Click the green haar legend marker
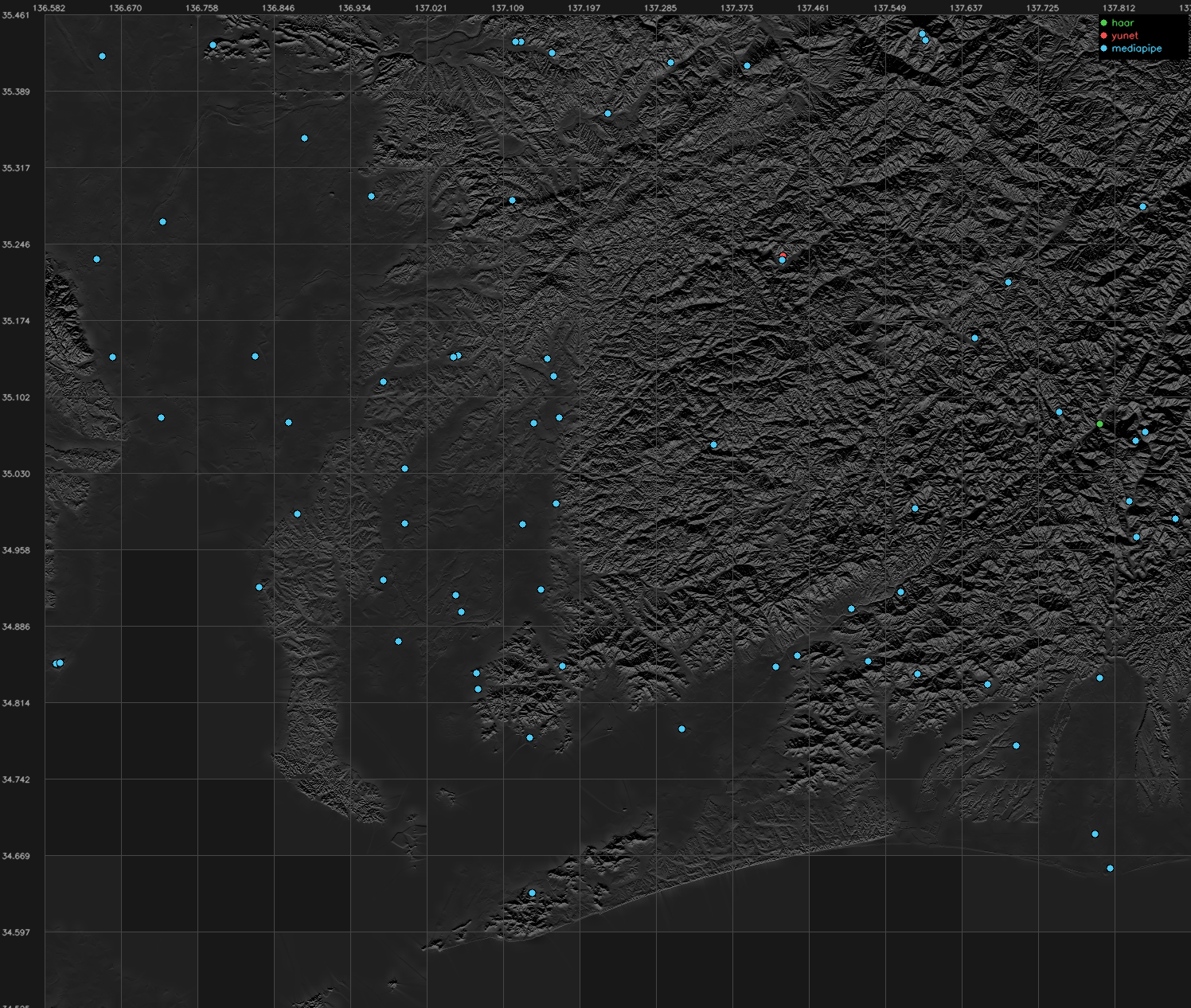This screenshot has height=1008, width=1191. 1103,23
